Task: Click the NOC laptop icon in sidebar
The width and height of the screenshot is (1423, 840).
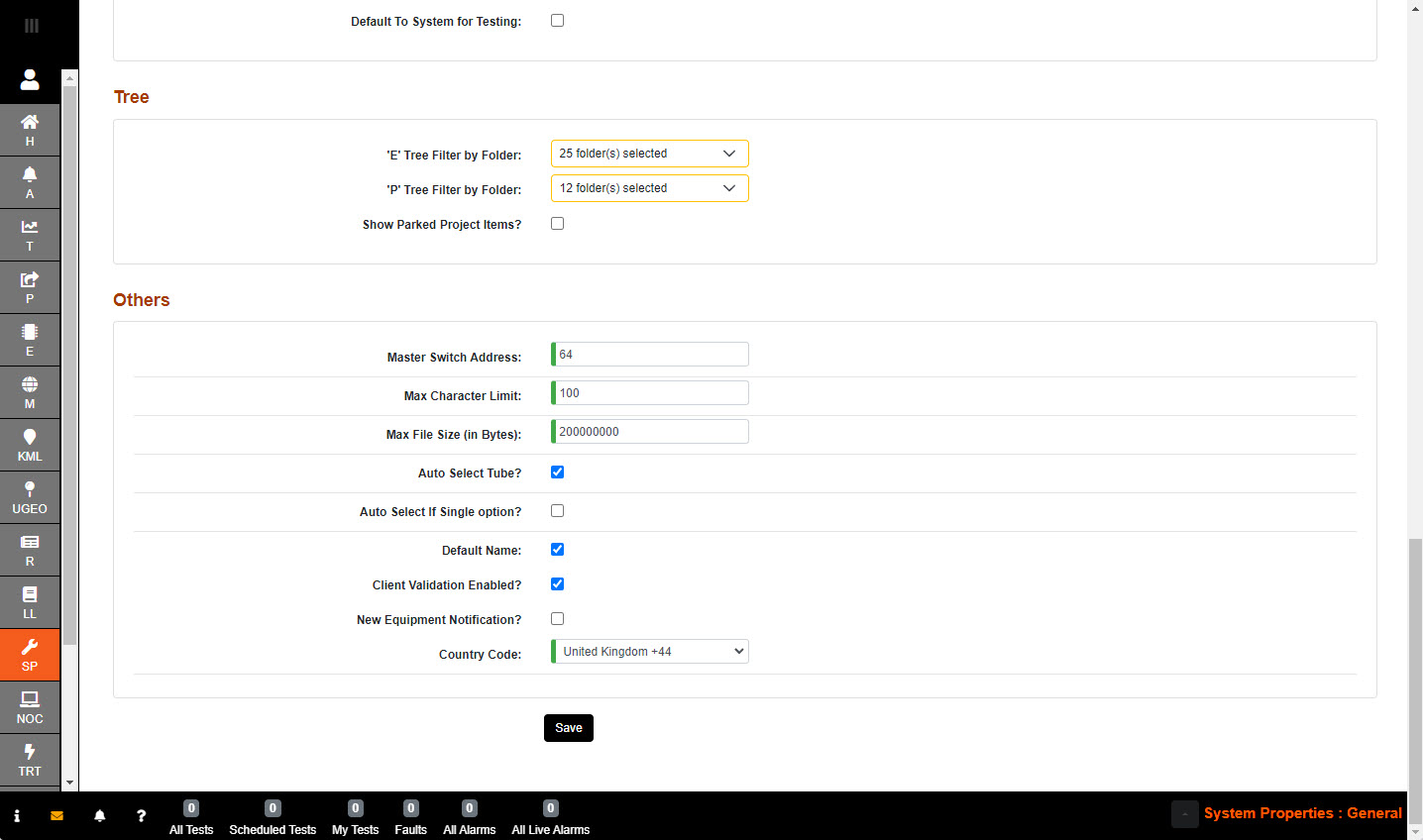Action: pos(30,706)
